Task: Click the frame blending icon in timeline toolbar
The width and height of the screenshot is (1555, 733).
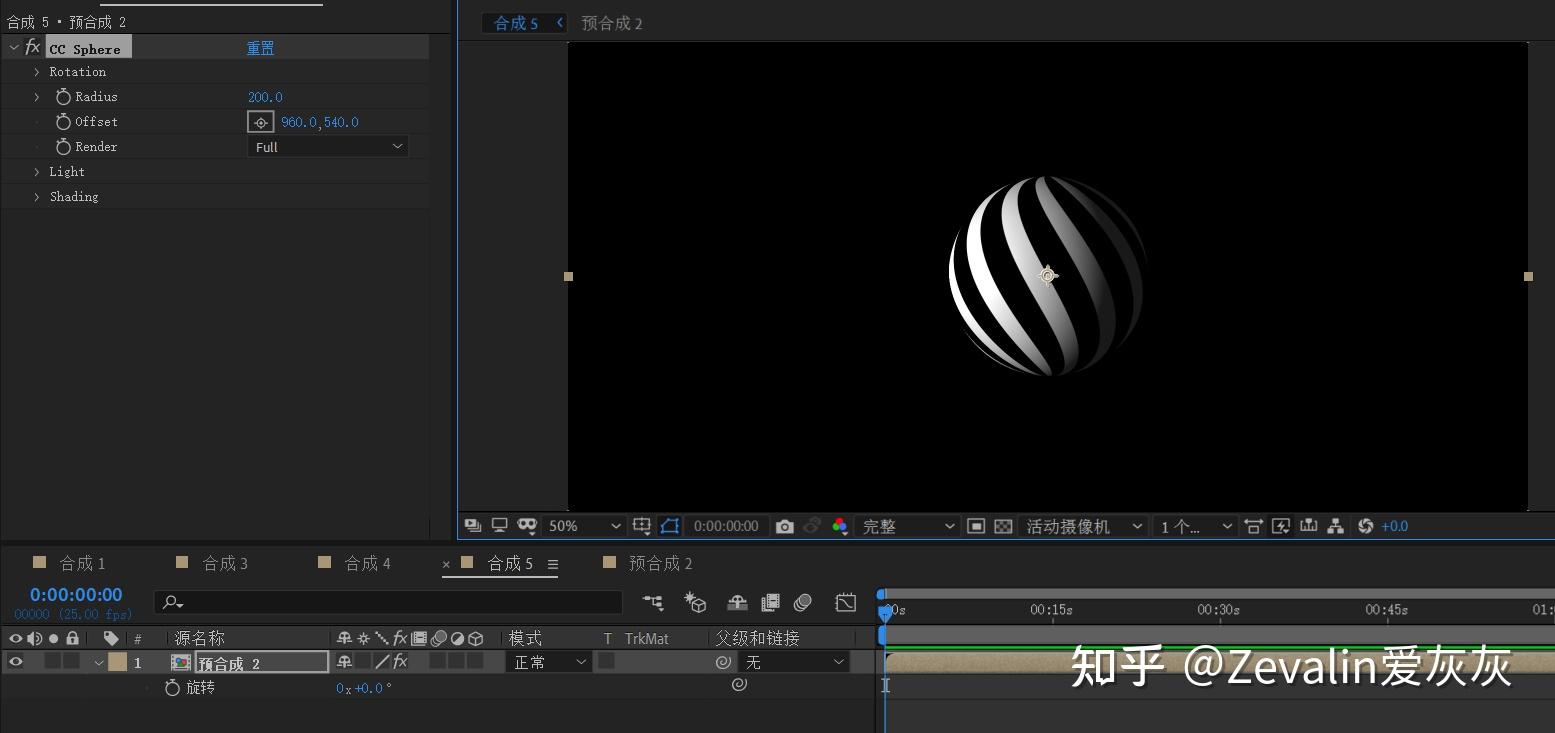Action: [770, 602]
